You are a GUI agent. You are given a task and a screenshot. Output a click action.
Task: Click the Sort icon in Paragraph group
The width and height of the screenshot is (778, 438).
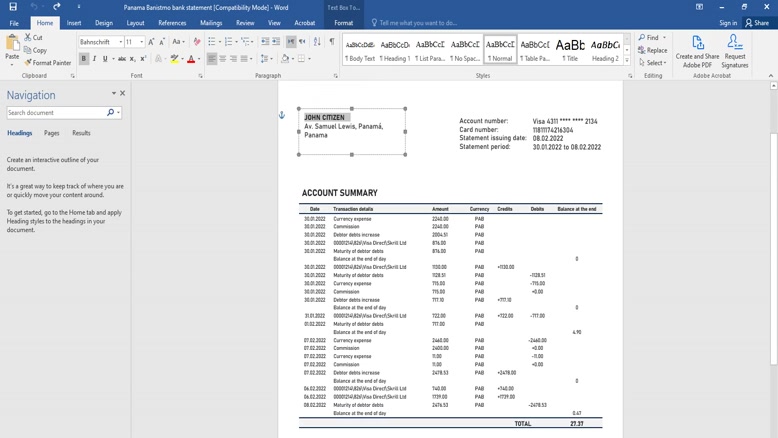coord(317,42)
